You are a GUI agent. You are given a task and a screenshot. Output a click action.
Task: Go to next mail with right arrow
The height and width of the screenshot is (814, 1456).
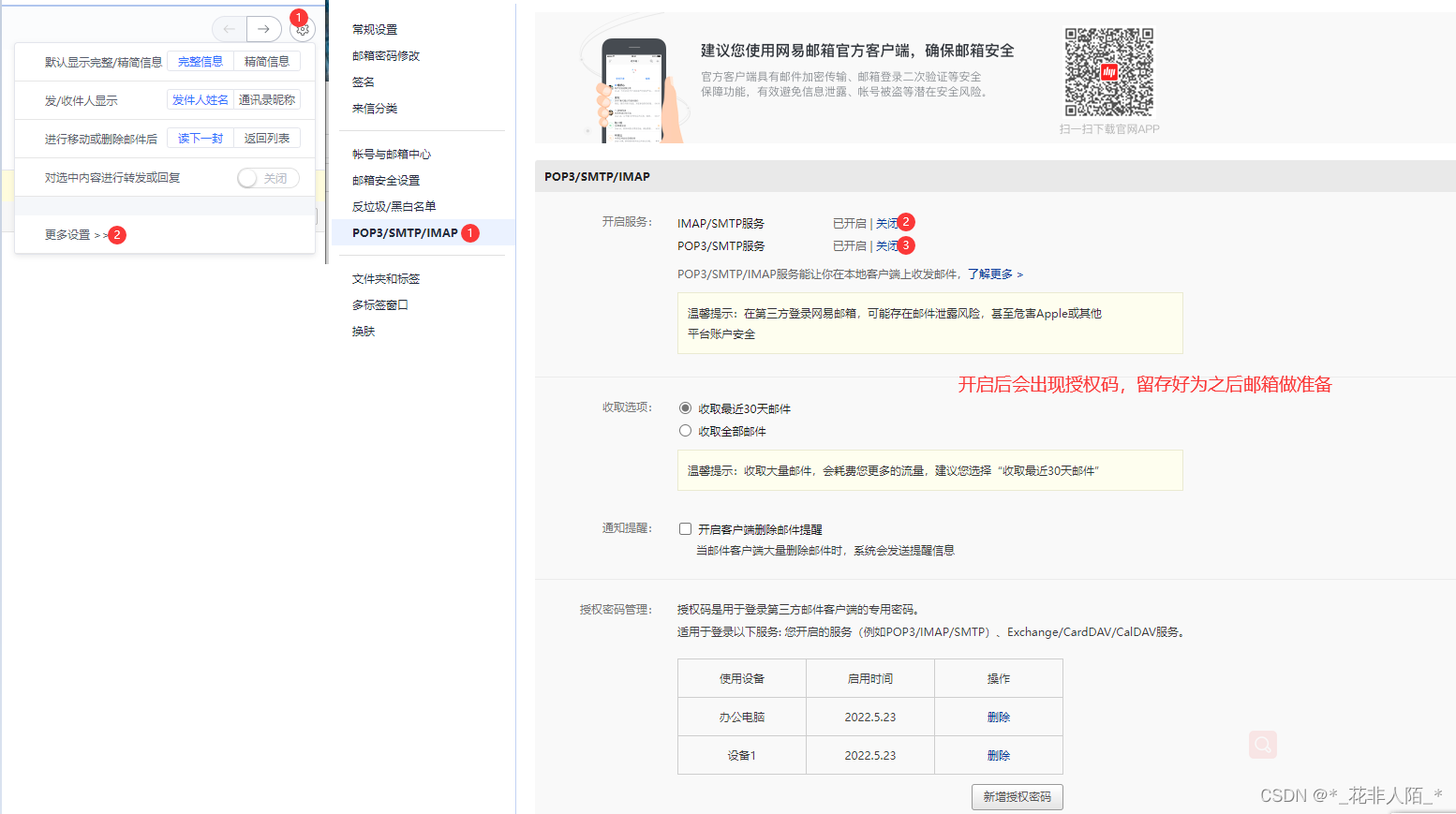[264, 29]
